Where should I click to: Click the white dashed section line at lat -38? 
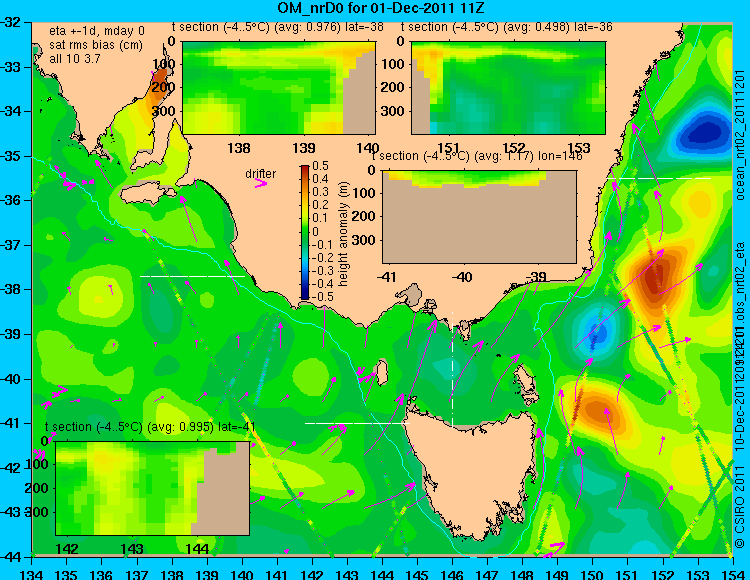pos(192,276)
